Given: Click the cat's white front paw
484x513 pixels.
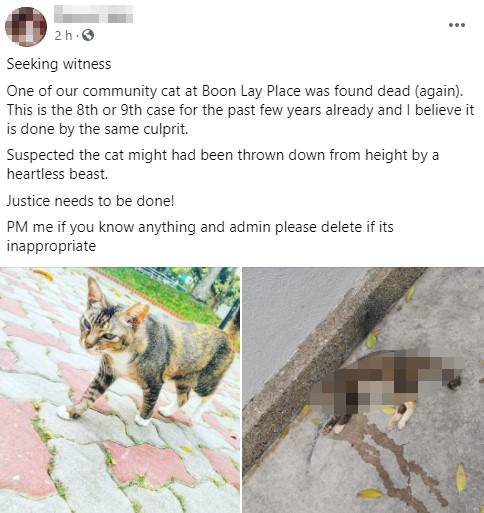Looking at the screenshot, I should pos(63,413).
